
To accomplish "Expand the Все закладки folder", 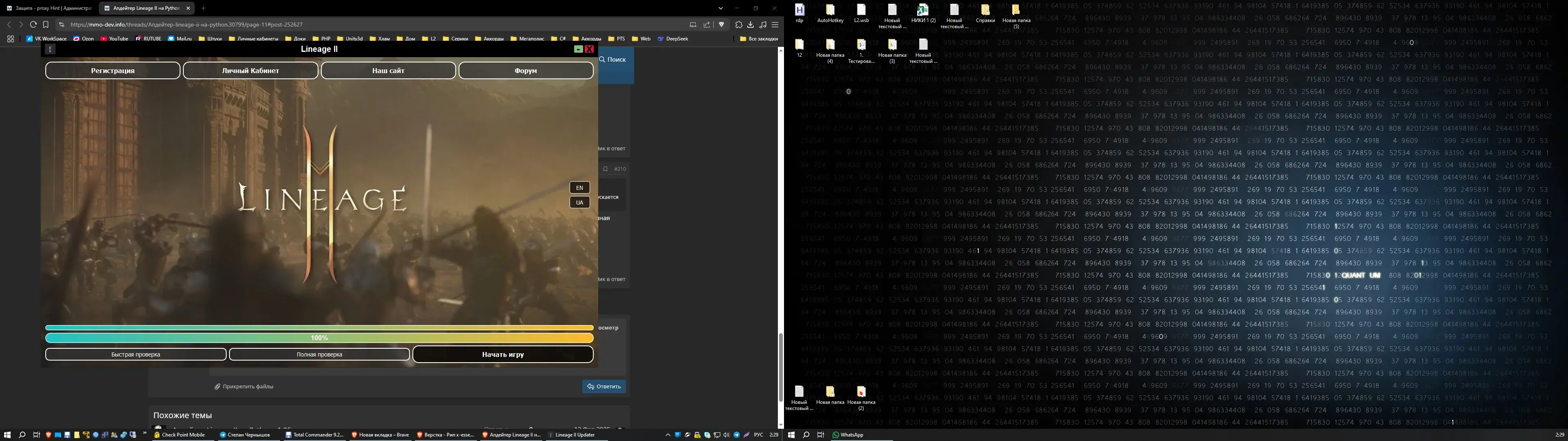I will pyautogui.click(x=758, y=39).
